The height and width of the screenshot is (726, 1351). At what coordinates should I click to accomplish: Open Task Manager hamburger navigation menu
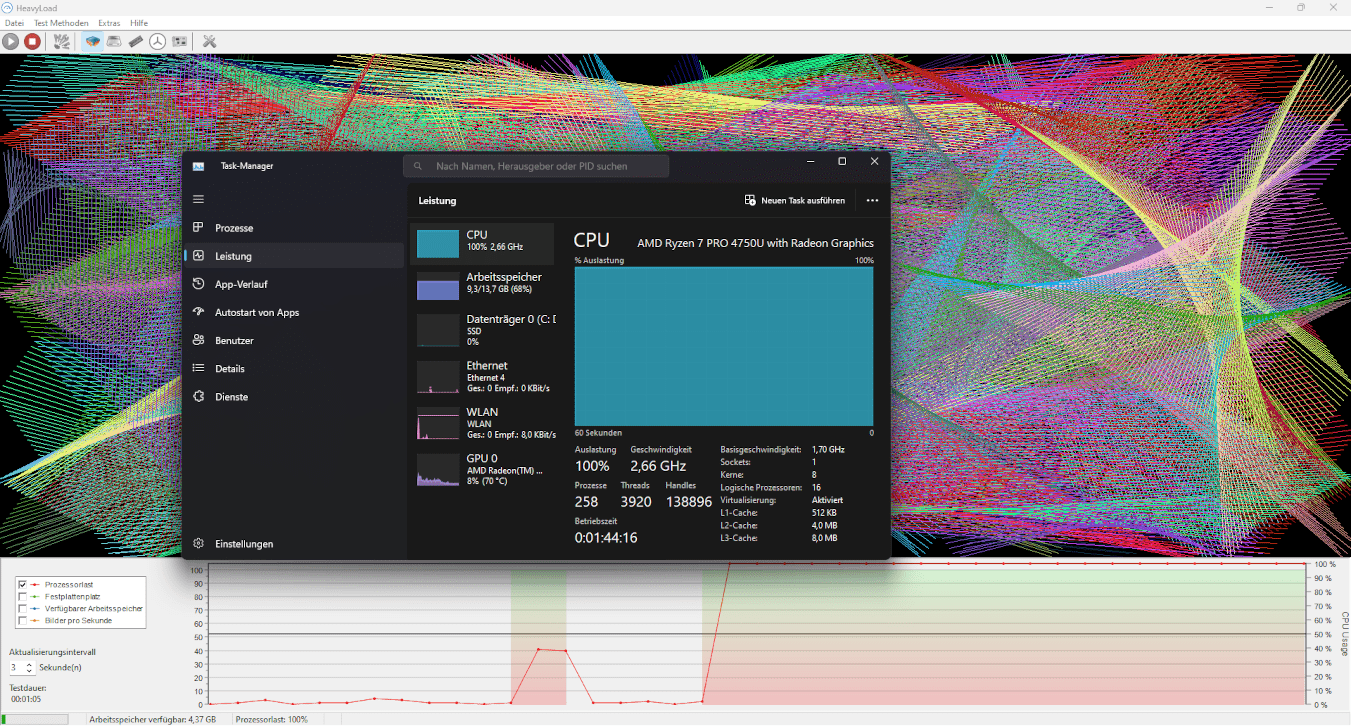tap(198, 200)
